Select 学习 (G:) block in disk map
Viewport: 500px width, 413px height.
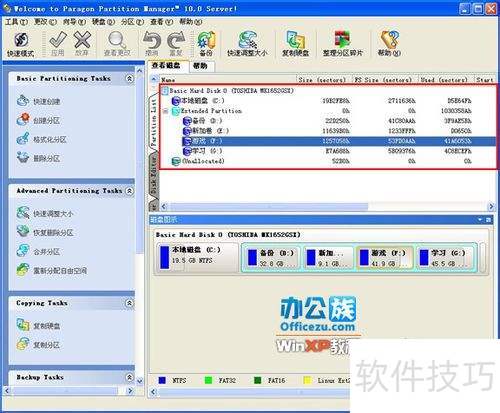click(x=446, y=257)
